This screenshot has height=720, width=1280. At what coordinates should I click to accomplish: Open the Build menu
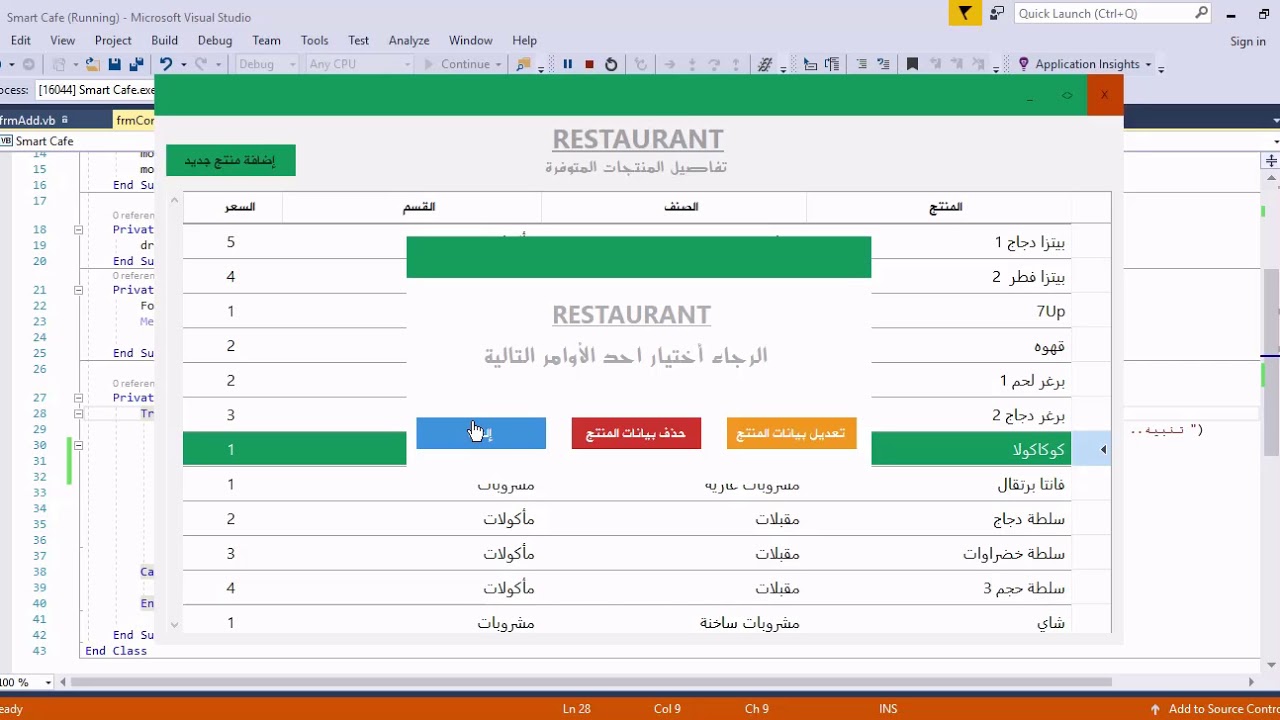(164, 40)
